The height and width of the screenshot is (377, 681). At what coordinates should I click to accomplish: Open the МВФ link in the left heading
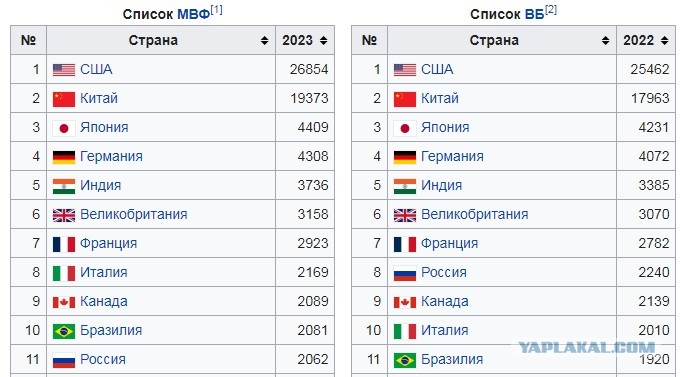click(x=194, y=14)
